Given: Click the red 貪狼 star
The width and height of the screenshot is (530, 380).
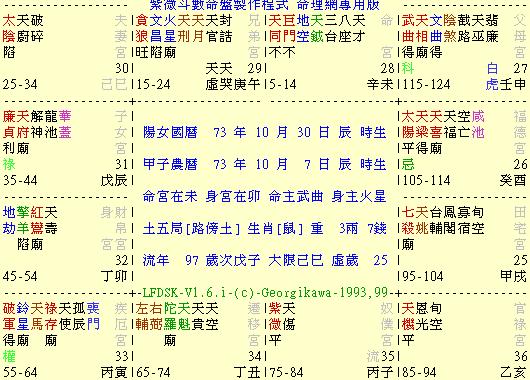Looking at the screenshot, I should [142, 28].
